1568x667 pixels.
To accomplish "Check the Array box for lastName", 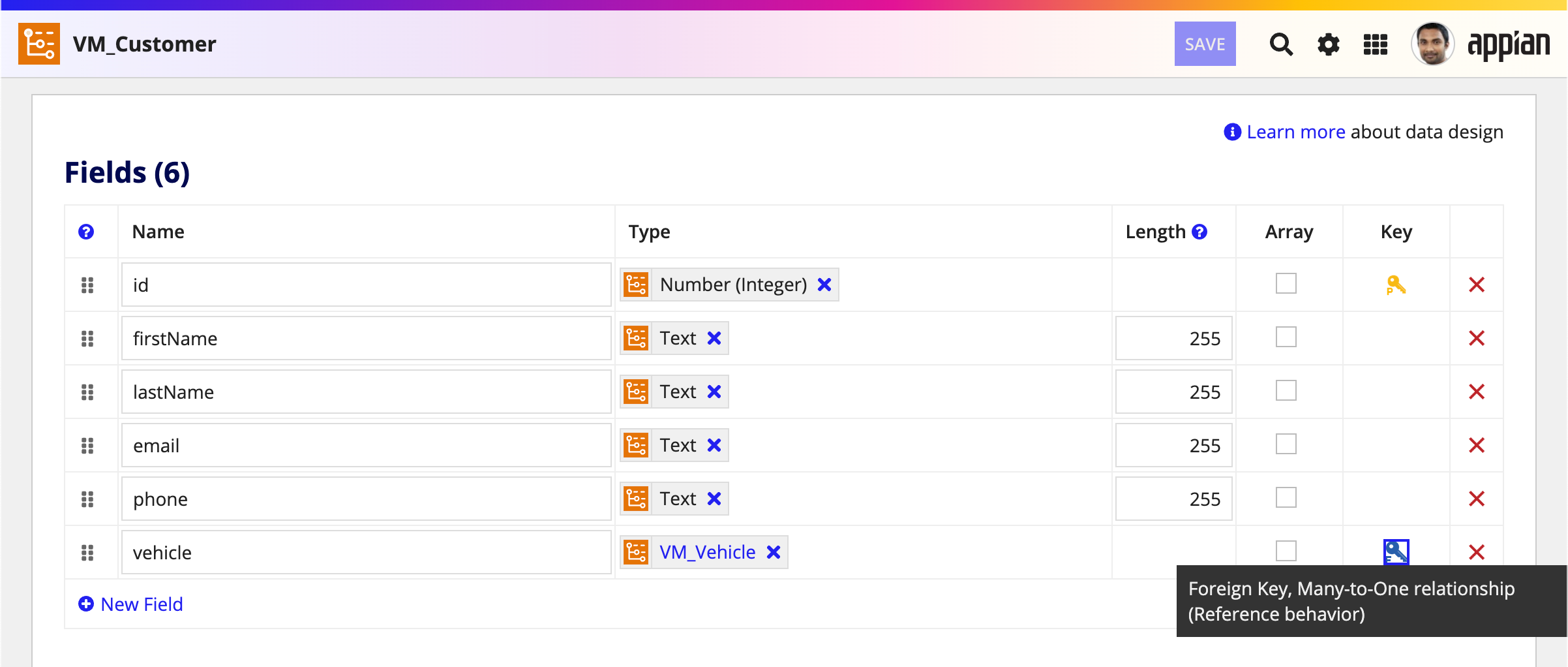I will 1286,390.
